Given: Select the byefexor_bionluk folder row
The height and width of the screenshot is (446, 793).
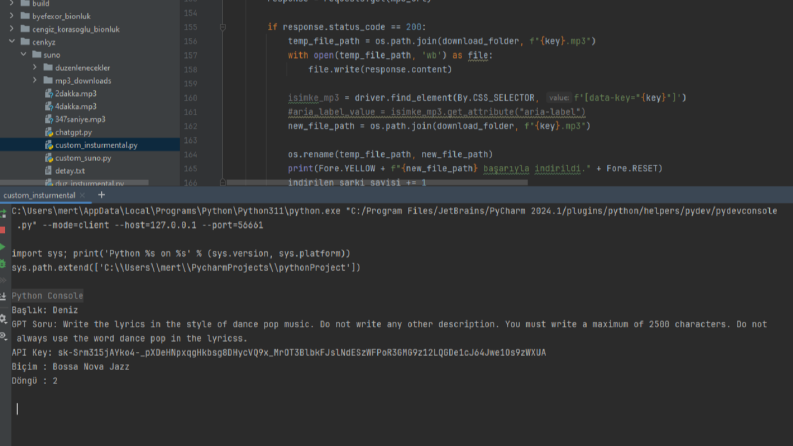Looking at the screenshot, I should click(90, 16).
